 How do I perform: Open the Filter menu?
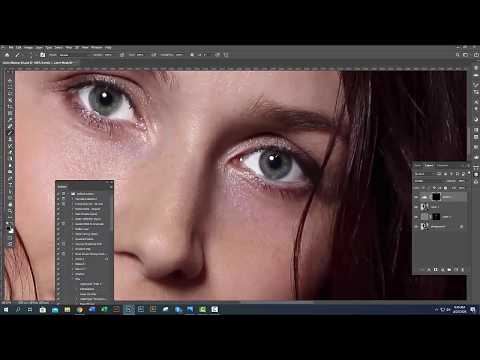[69, 48]
